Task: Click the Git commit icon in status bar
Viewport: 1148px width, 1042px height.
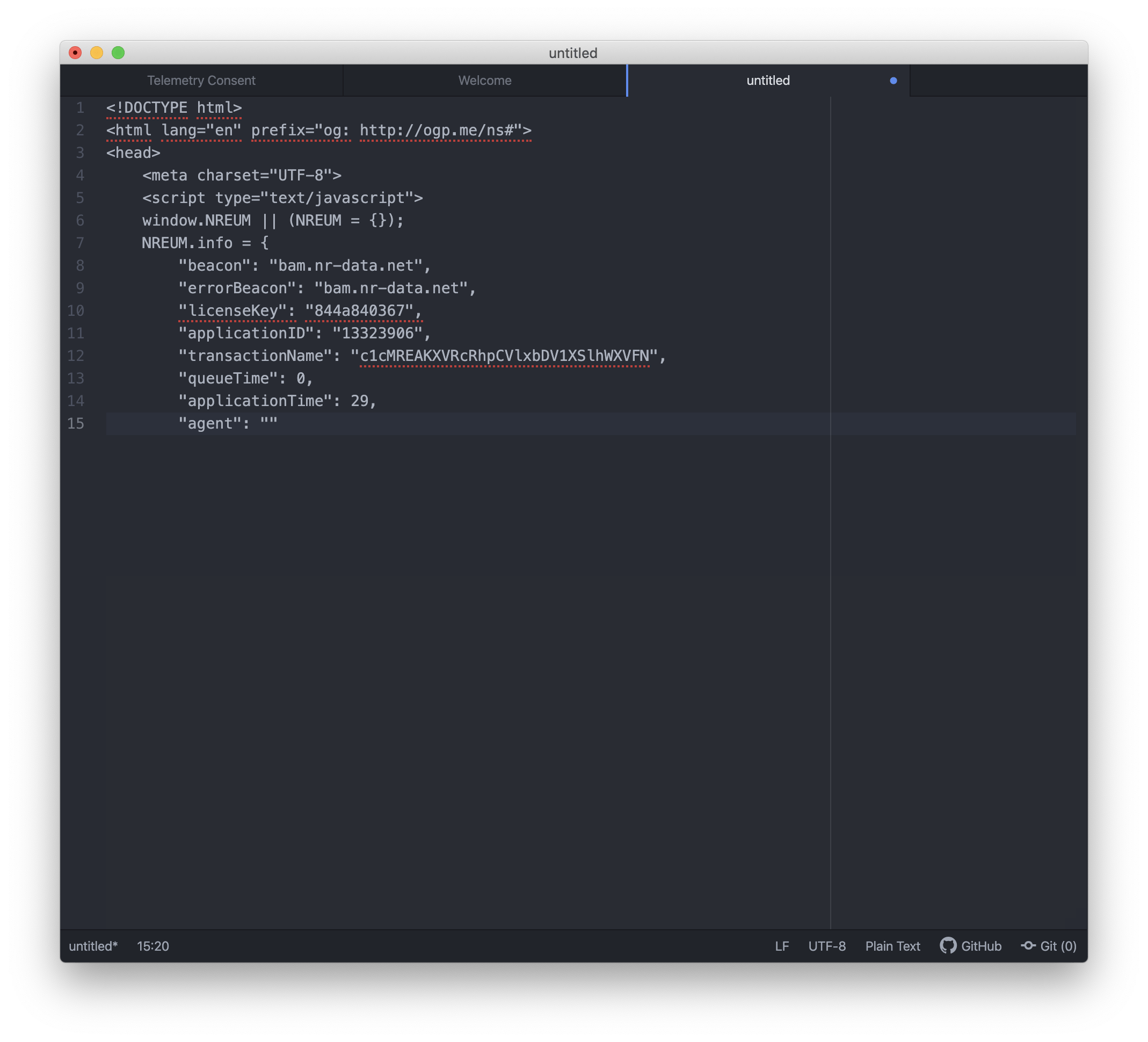Action: point(1028,946)
